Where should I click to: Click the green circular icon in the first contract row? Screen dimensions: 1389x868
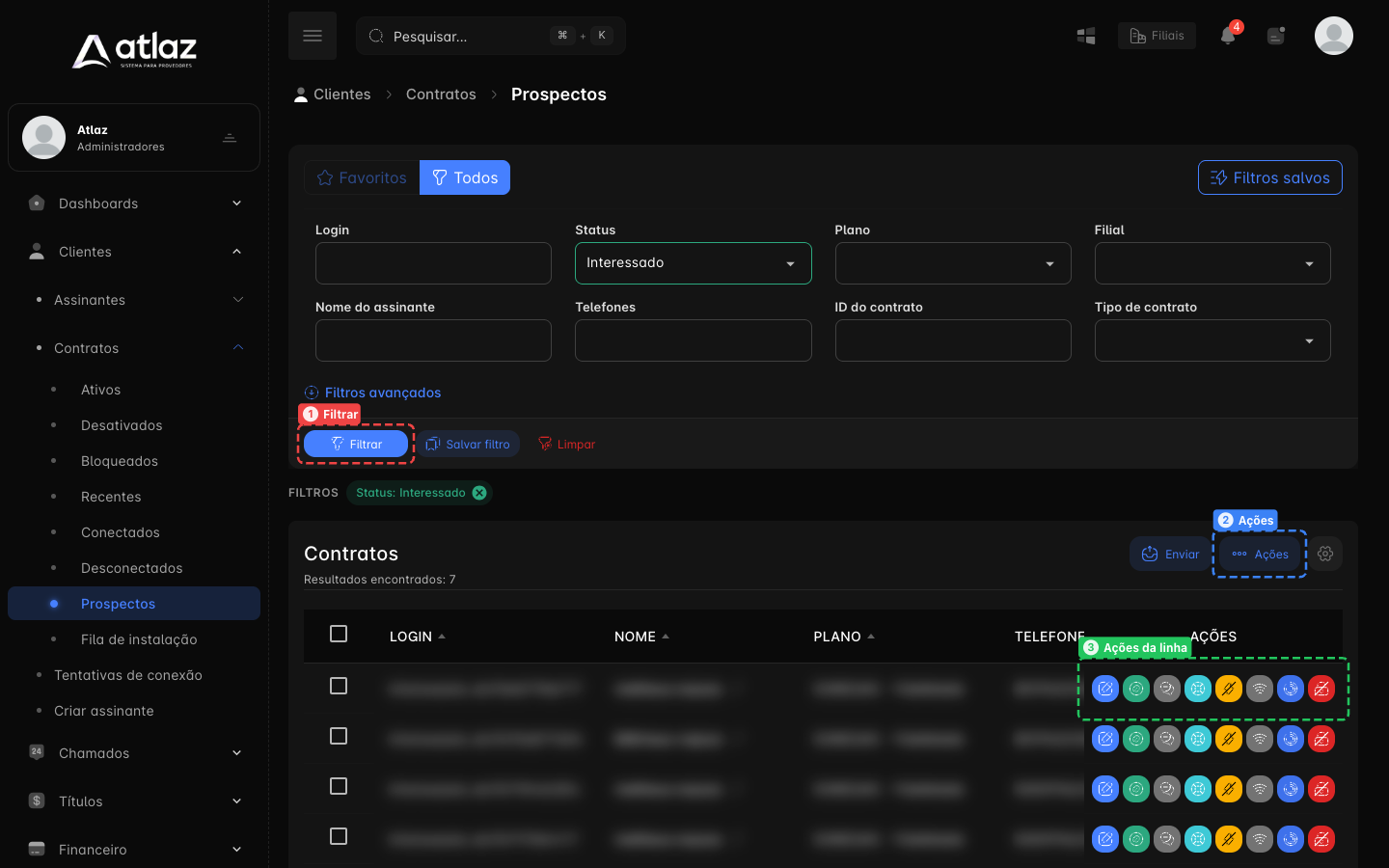coord(1136,689)
